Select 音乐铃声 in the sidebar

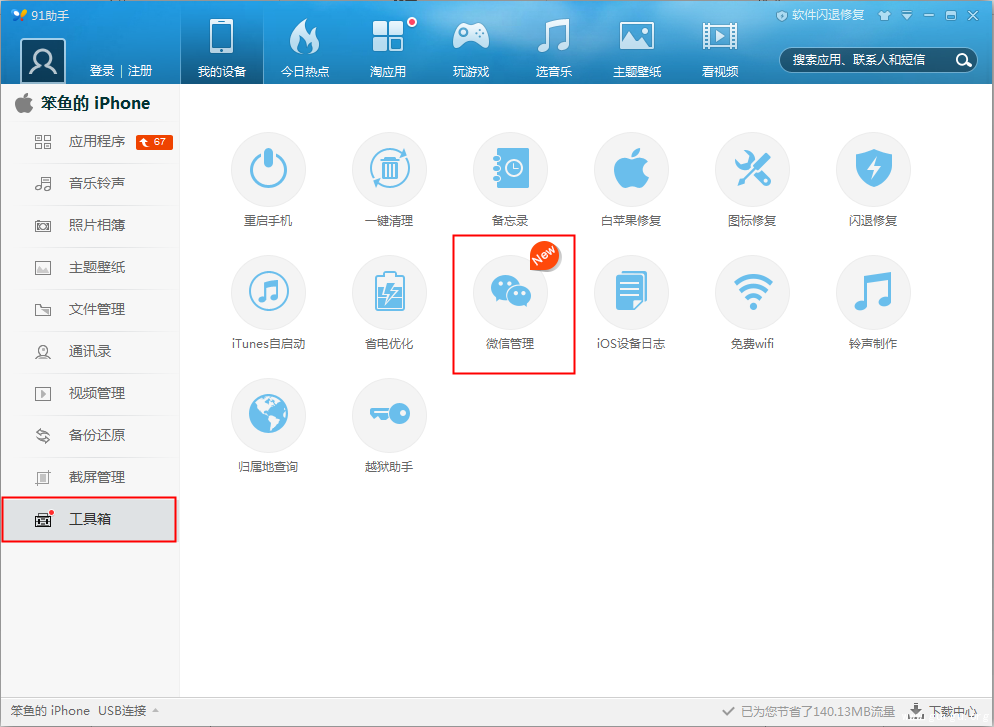click(90, 184)
